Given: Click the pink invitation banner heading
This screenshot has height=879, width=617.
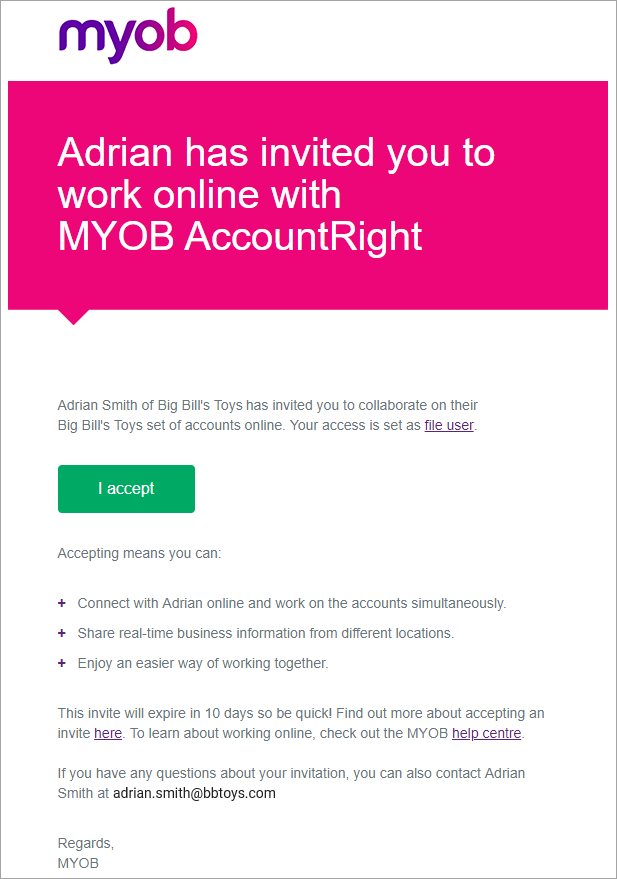Looking at the screenshot, I should 276,194.
